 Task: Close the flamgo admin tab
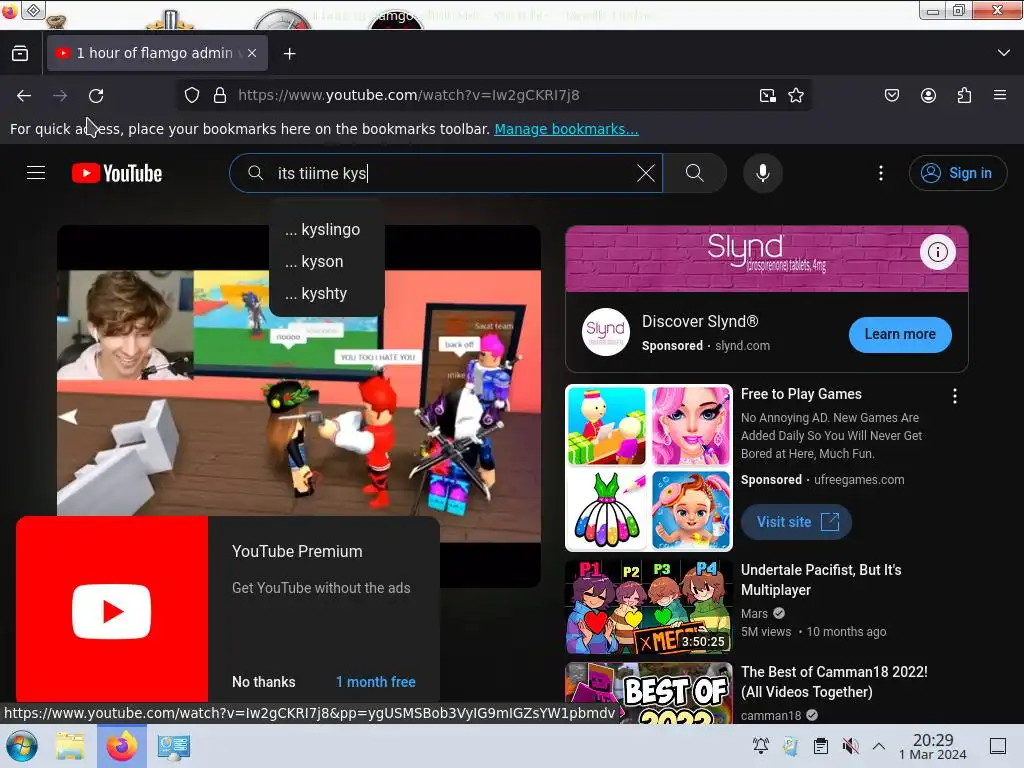click(252, 54)
